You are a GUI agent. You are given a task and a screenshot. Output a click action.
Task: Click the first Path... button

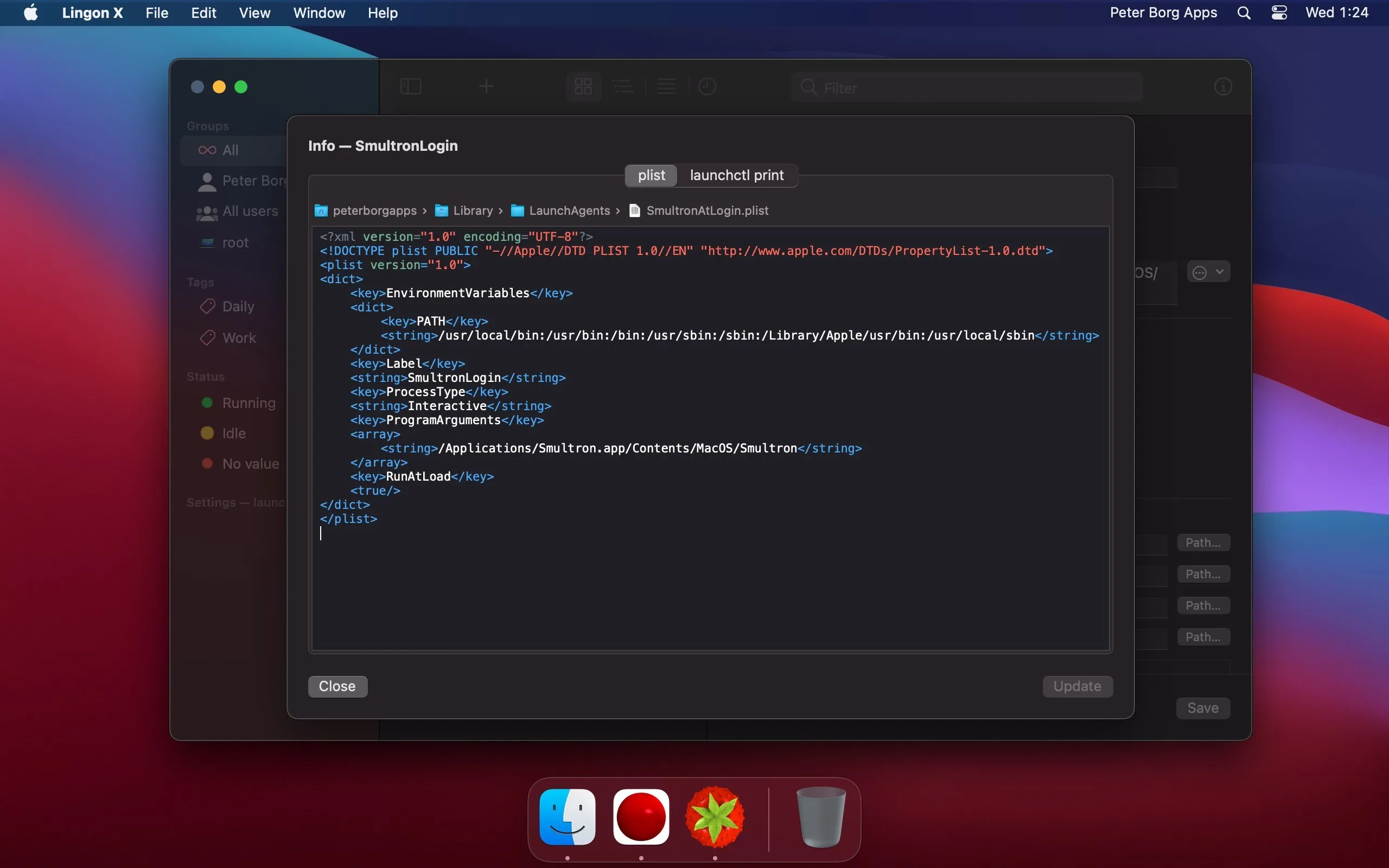pos(1203,542)
